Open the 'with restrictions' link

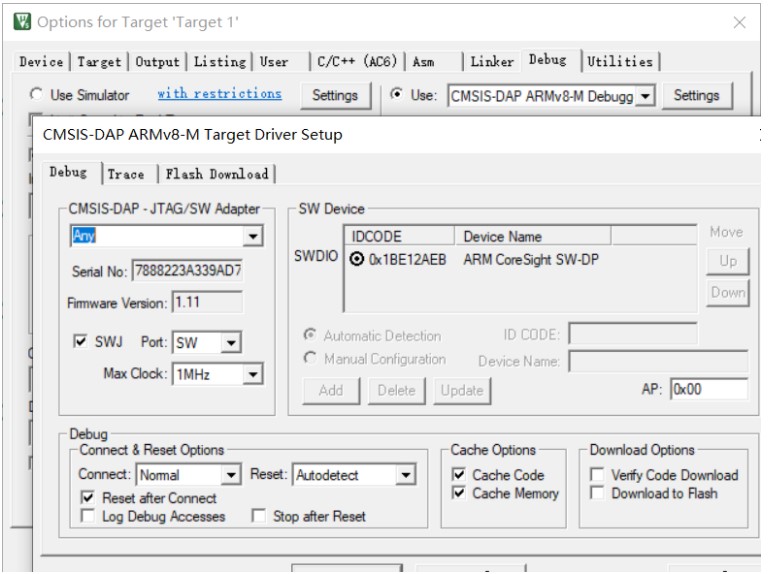point(219,94)
